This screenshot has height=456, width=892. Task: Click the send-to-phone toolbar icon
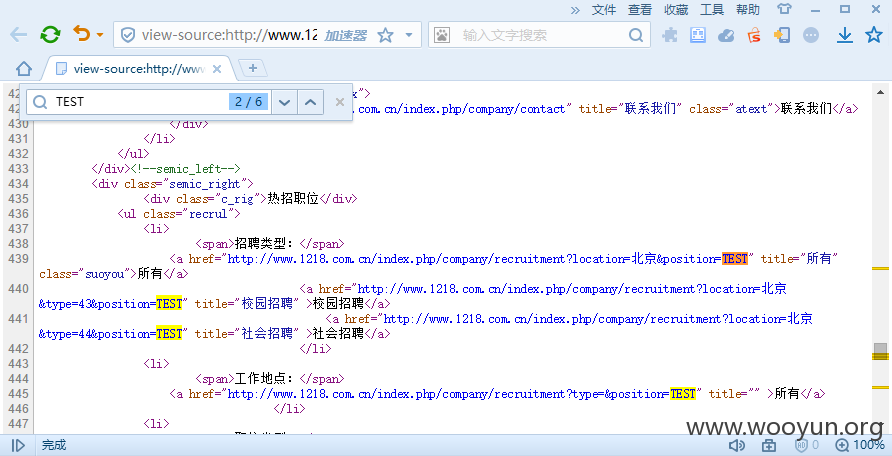point(782,35)
